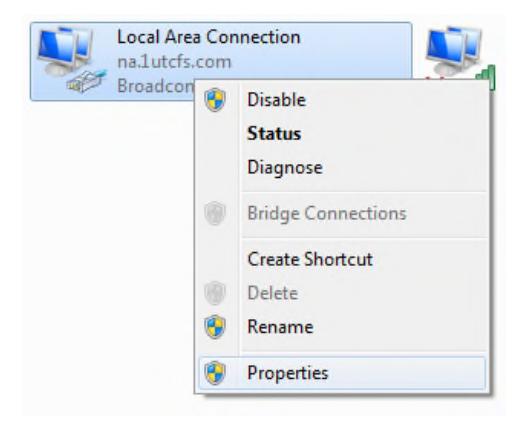This screenshot has width=523, height=424.
Task: Click the UAC shield icon beside Properties
Action: click(215, 373)
